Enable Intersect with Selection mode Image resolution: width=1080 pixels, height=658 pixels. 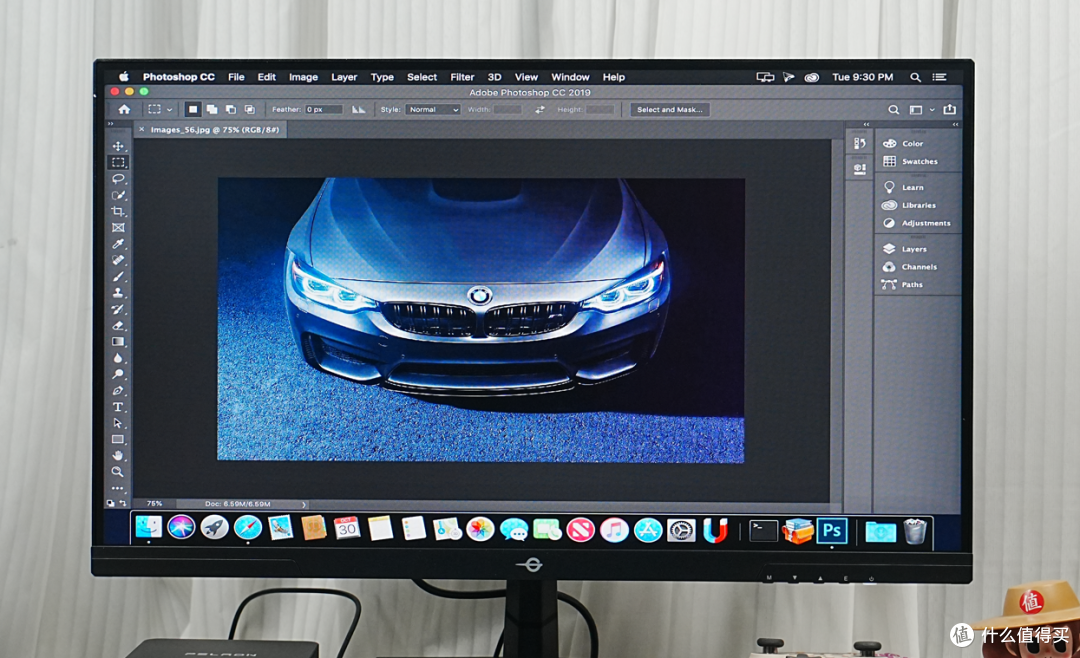pyautogui.click(x=249, y=110)
